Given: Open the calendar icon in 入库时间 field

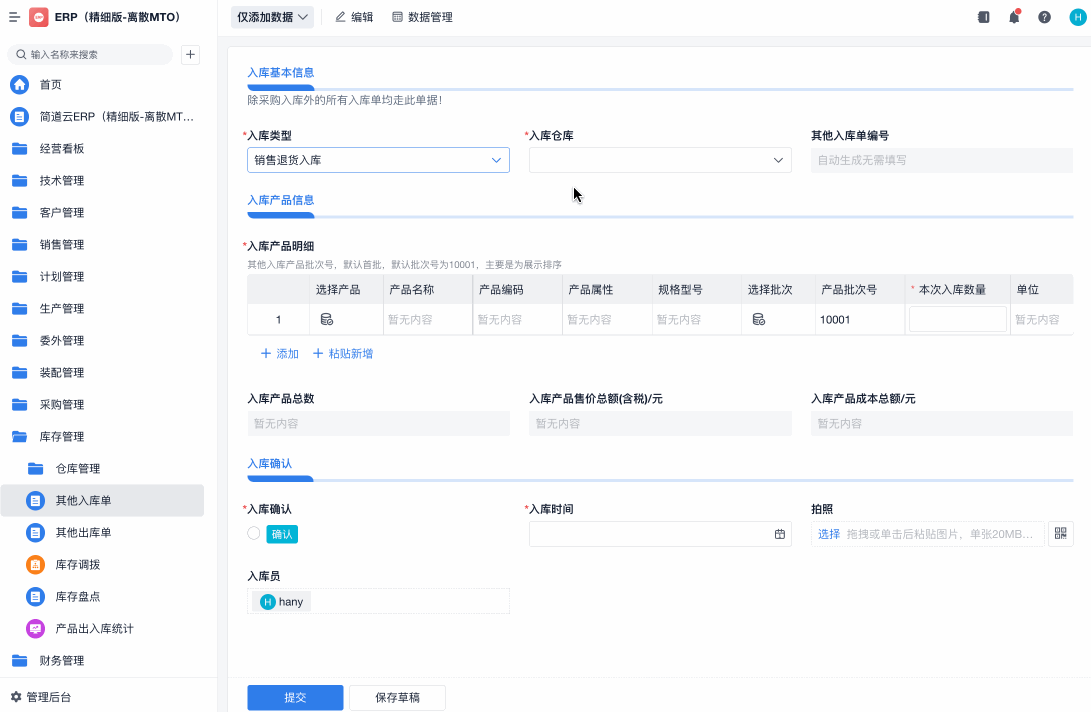Looking at the screenshot, I should [780, 534].
